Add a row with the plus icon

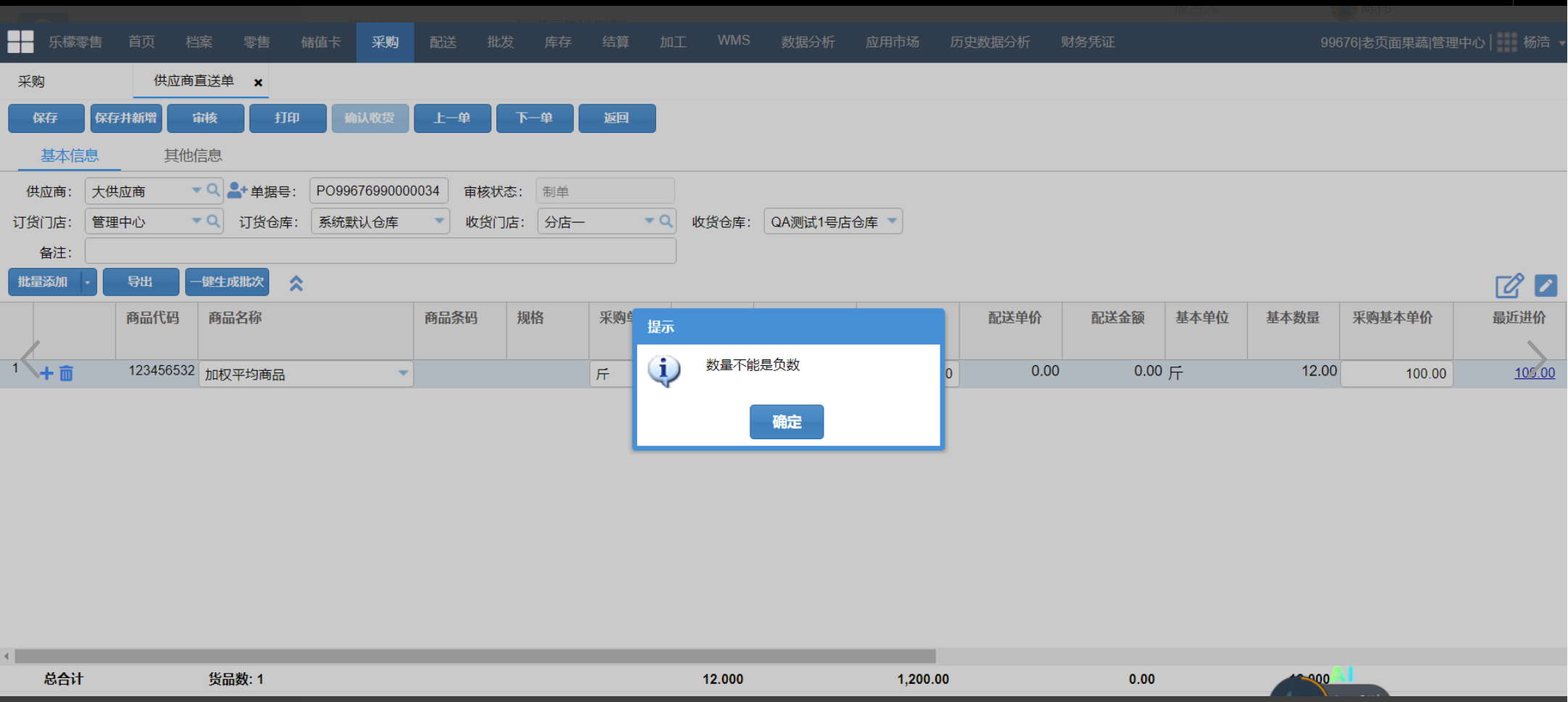tap(46, 373)
